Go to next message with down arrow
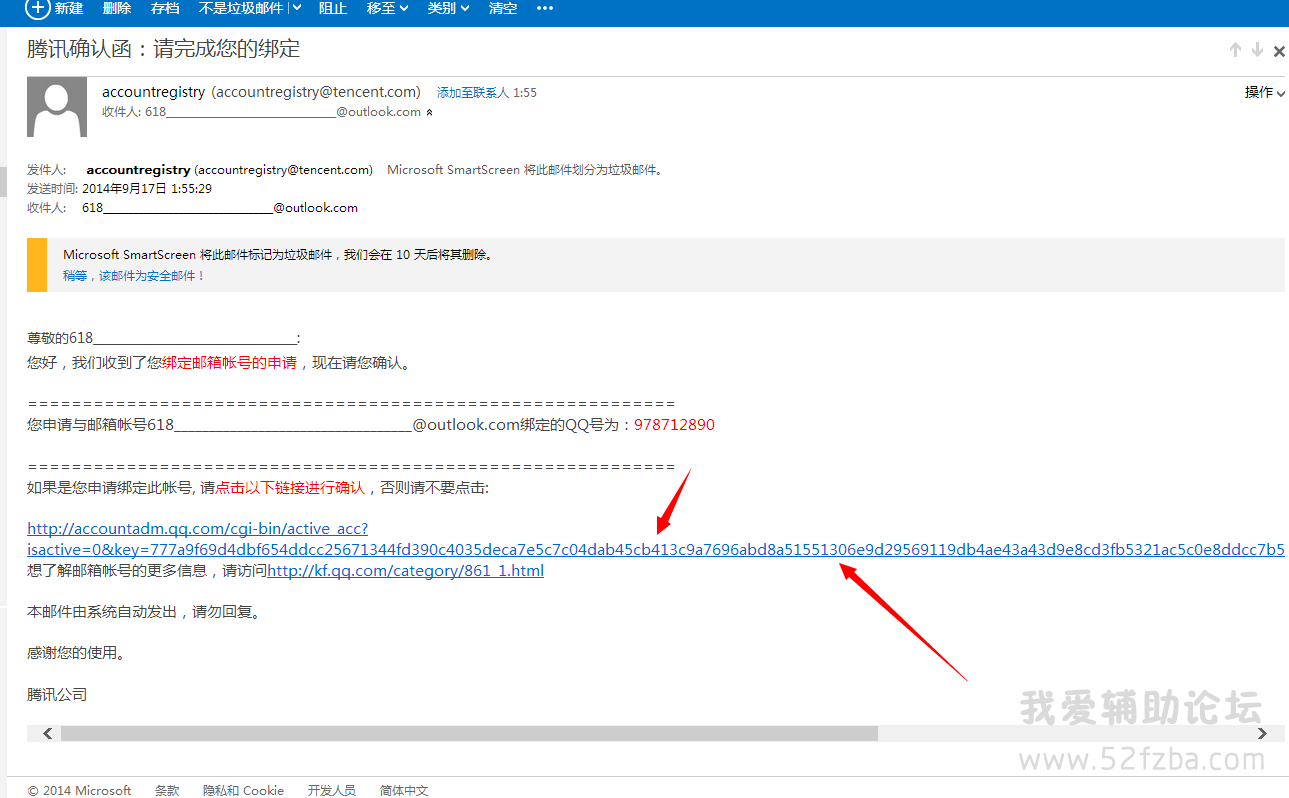This screenshot has width=1289, height=798. [1257, 50]
